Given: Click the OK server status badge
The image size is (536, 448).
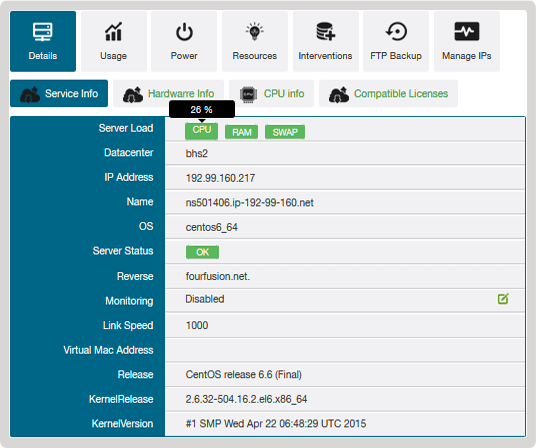Looking at the screenshot, I should [202, 252].
